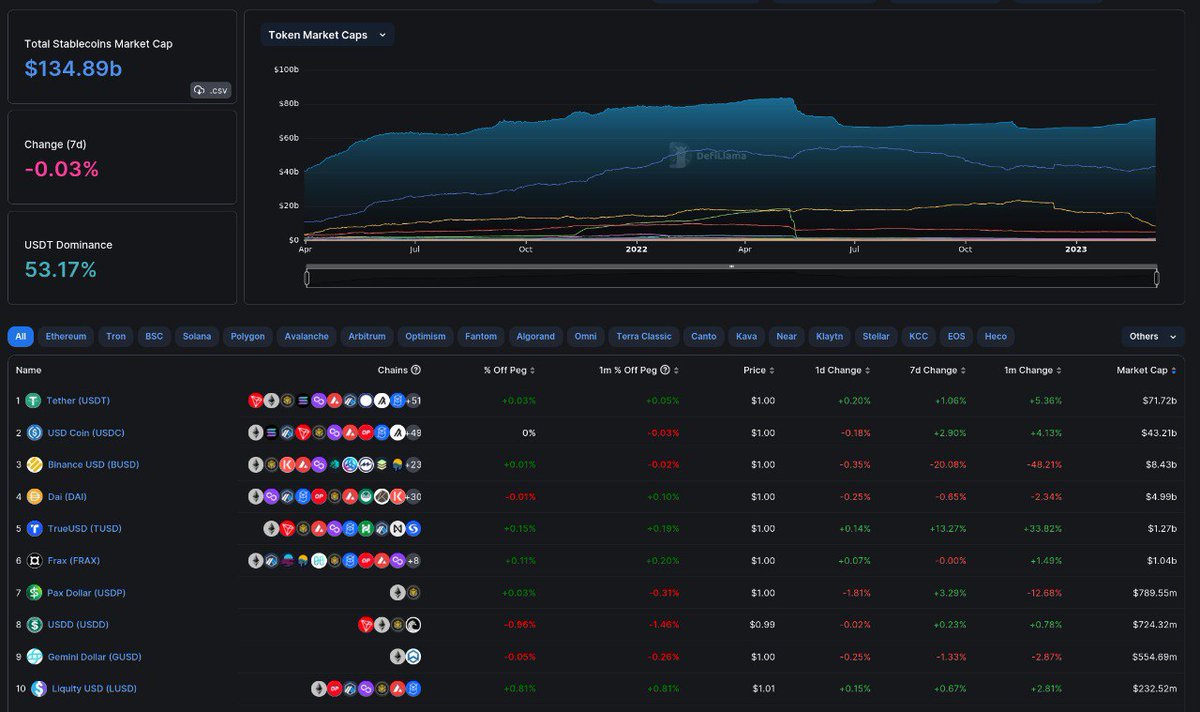Click the OP chain icon in Liquity USD row

335,689
